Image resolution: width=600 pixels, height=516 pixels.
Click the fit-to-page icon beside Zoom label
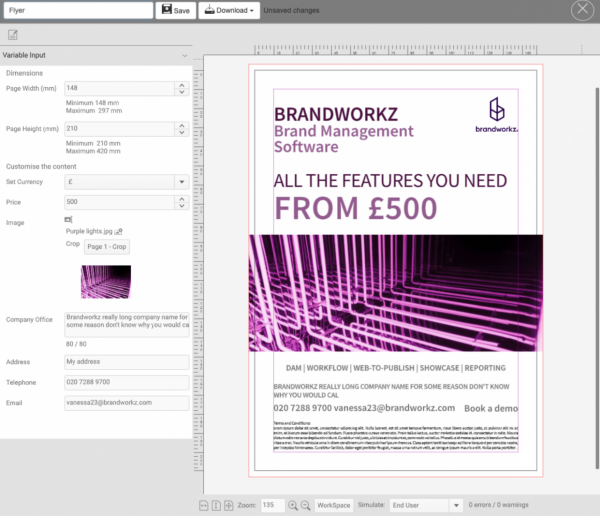click(x=228, y=505)
